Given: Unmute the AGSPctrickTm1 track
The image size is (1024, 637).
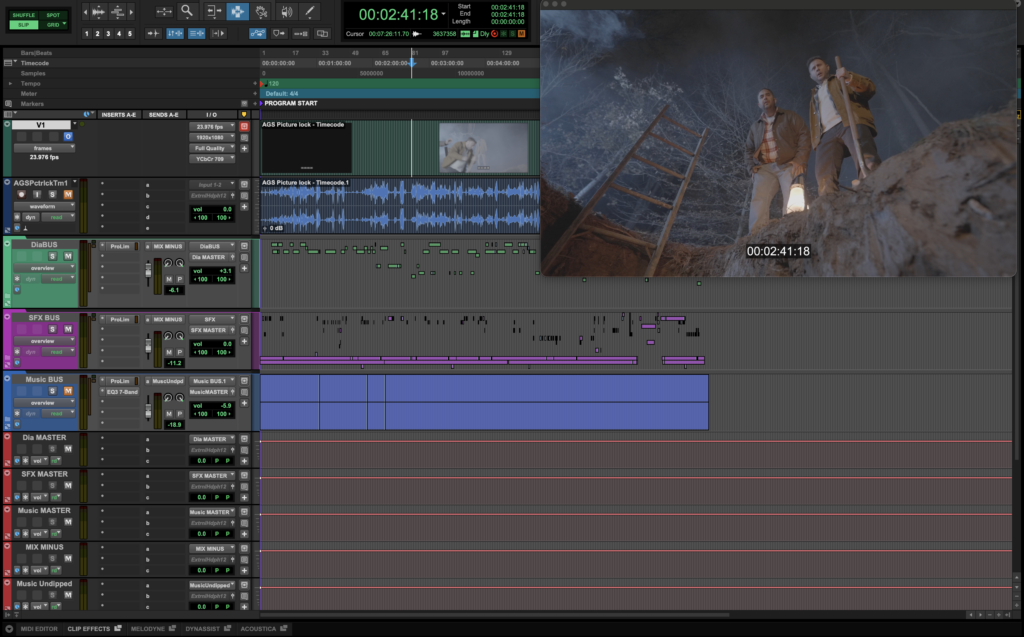Looking at the screenshot, I should click(x=69, y=195).
